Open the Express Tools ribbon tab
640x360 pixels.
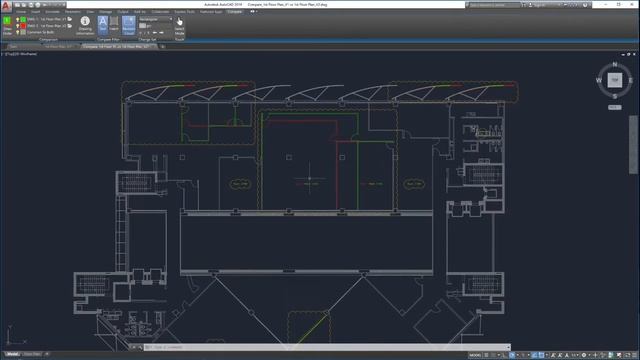tap(184, 12)
